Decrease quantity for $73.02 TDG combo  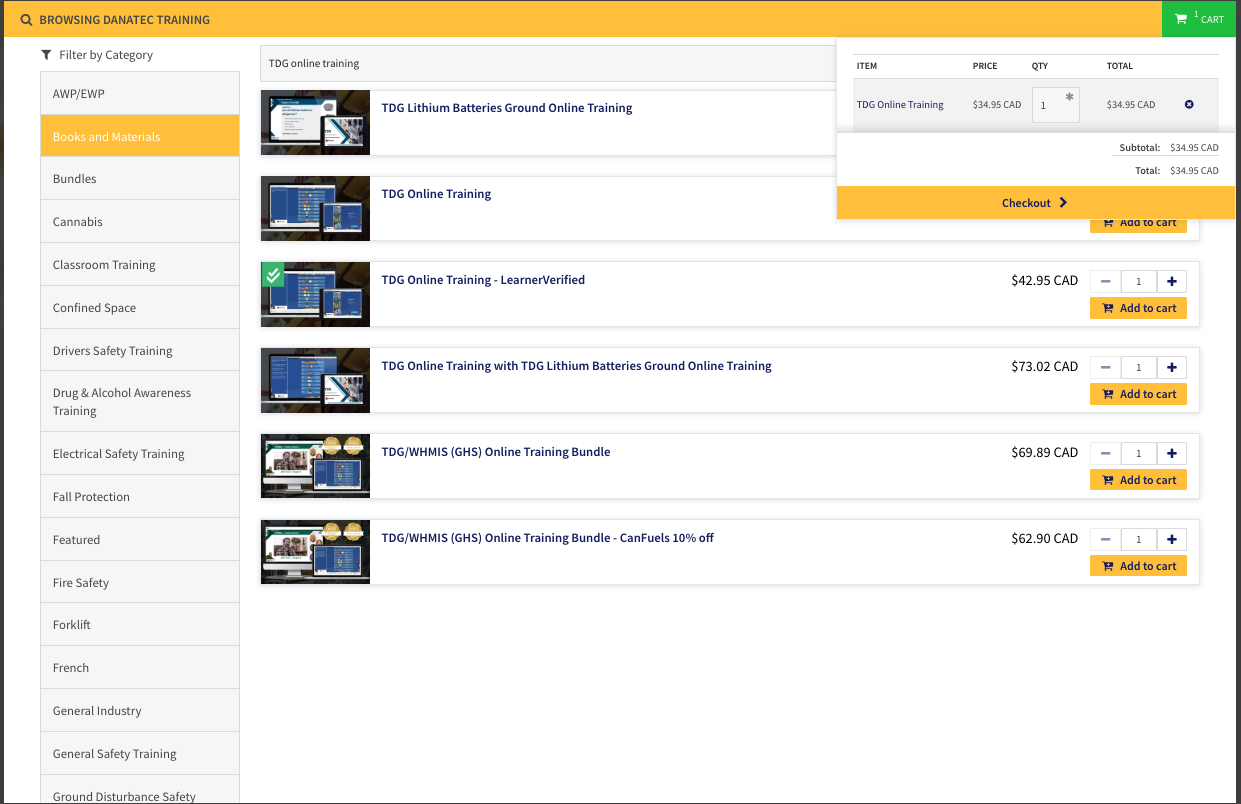point(1106,367)
